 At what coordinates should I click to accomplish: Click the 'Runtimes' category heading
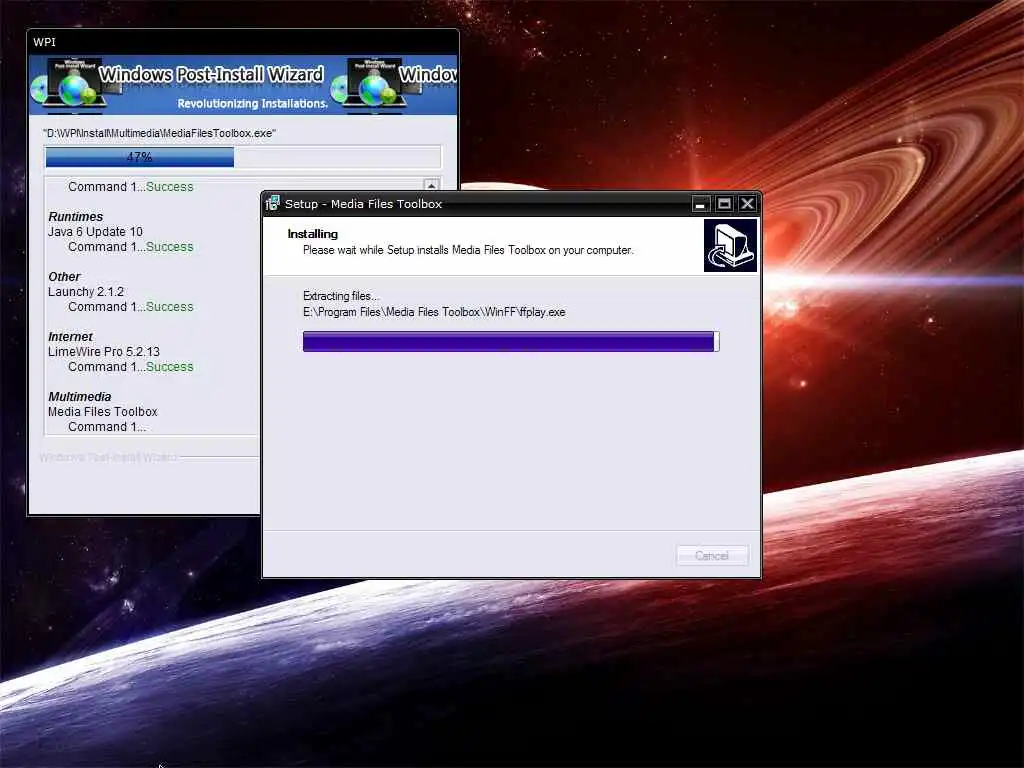click(x=76, y=217)
